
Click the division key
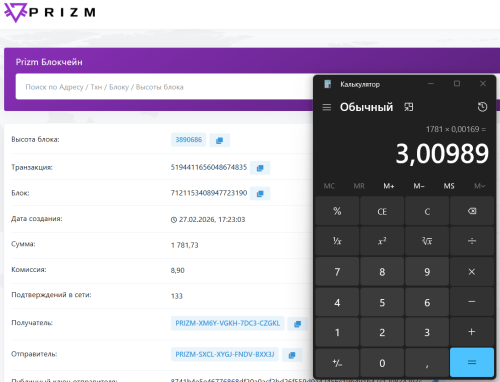coord(472,241)
